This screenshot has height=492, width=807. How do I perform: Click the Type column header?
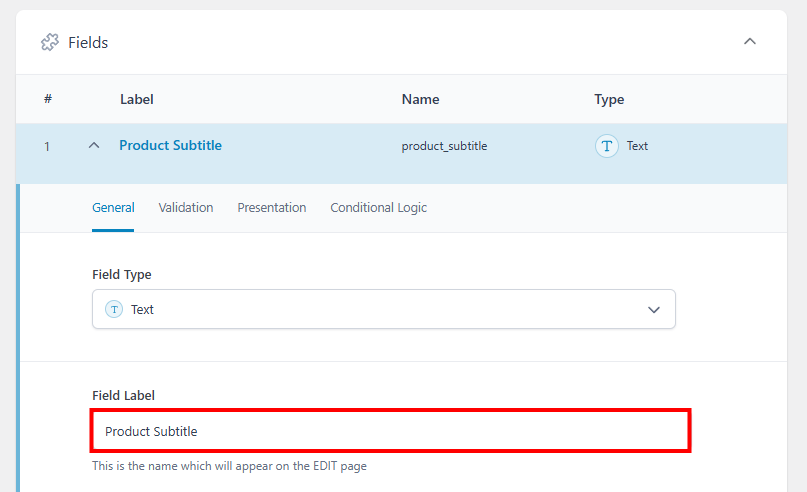(609, 100)
